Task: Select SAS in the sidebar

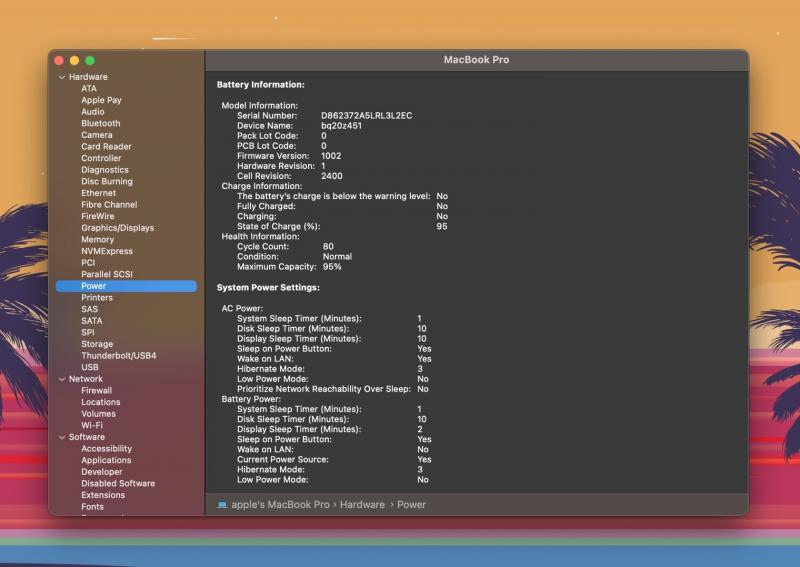Action: [89, 309]
